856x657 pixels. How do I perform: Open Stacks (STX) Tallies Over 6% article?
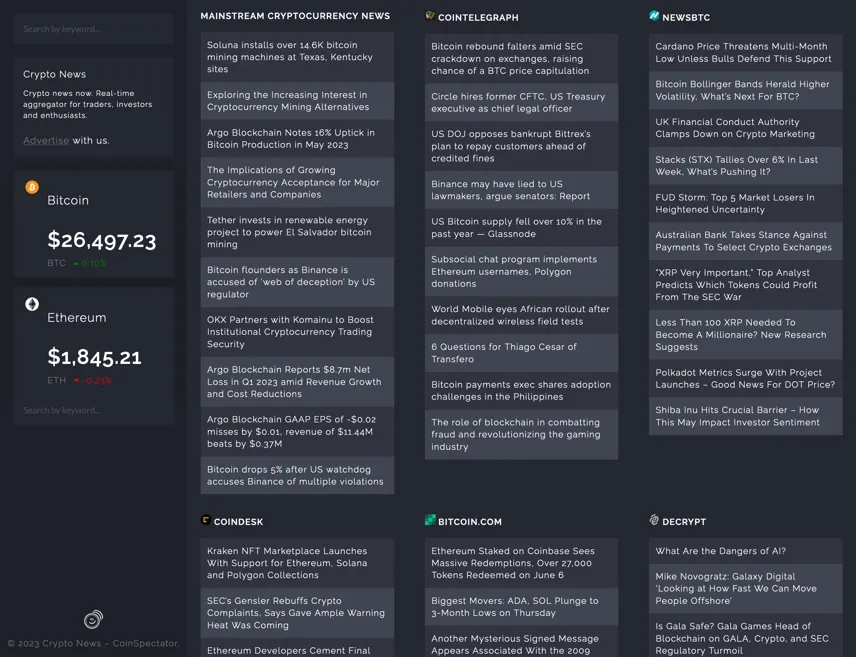pyautogui.click(x=746, y=165)
